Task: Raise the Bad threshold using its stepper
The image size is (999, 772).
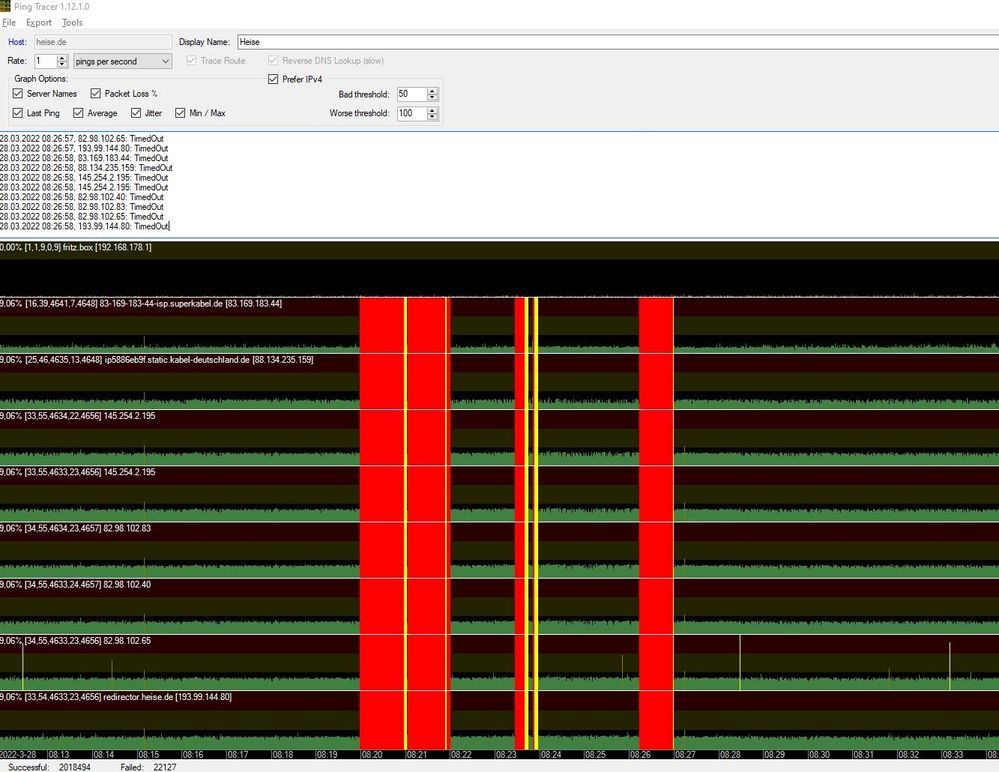Action: point(430,90)
